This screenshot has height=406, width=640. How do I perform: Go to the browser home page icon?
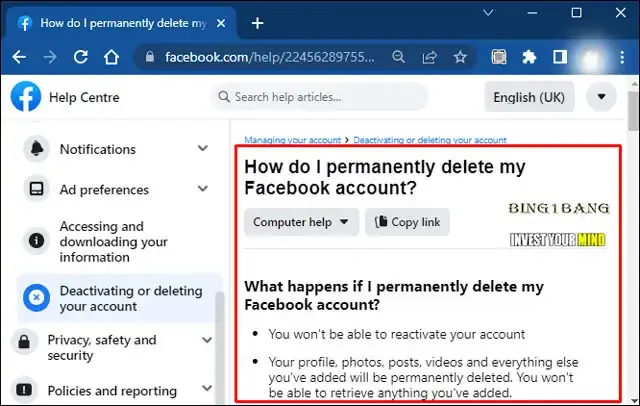pyautogui.click(x=111, y=57)
